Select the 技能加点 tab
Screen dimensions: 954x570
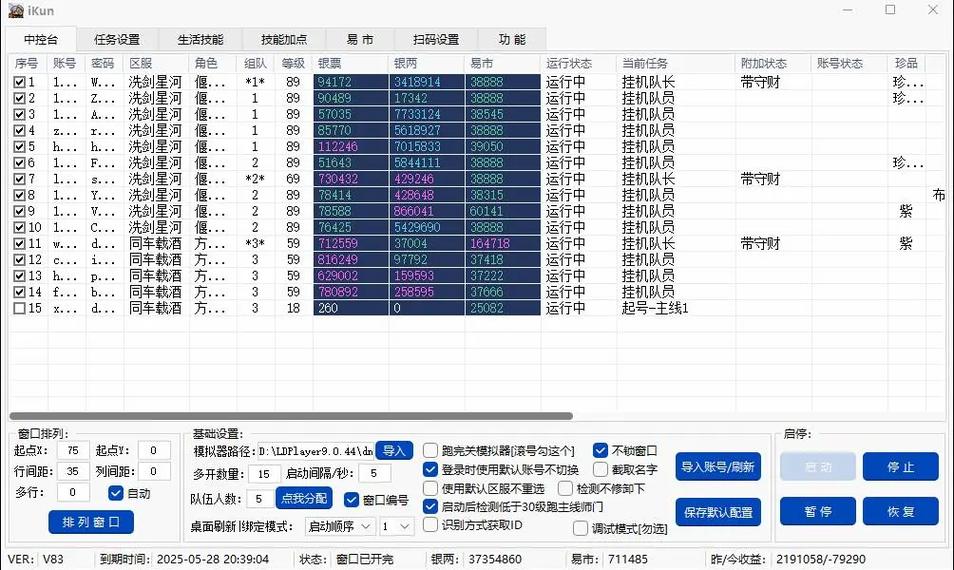pos(284,40)
